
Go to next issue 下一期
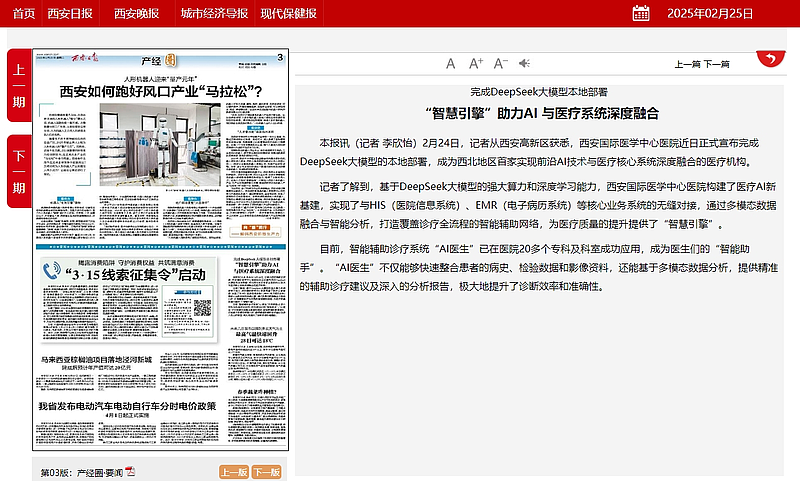click(x=19, y=171)
